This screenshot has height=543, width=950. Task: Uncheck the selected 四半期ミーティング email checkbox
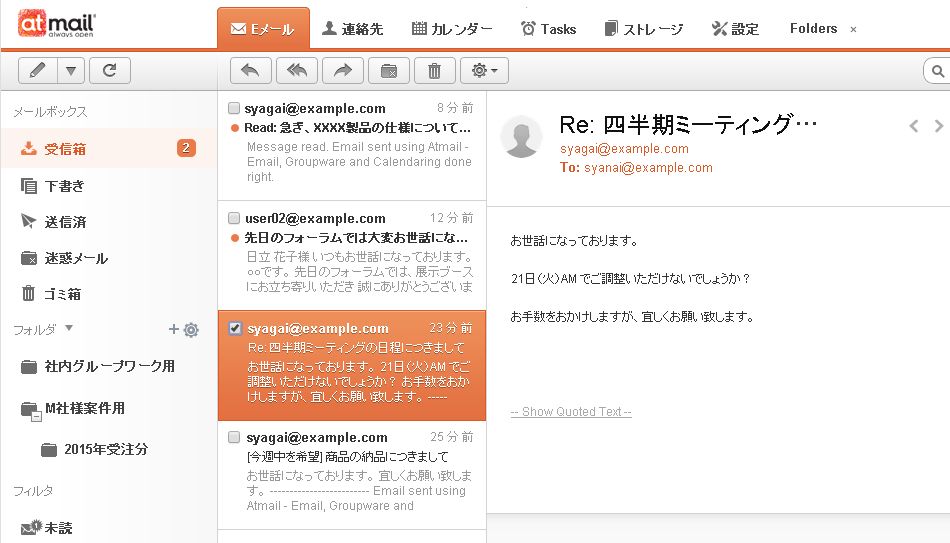tap(234, 328)
